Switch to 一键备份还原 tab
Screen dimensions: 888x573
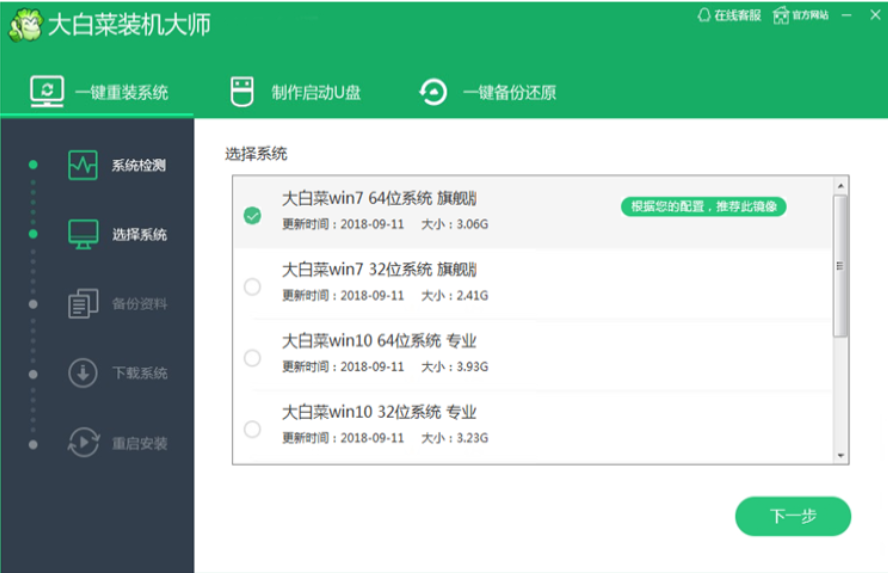[x=508, y=93]
